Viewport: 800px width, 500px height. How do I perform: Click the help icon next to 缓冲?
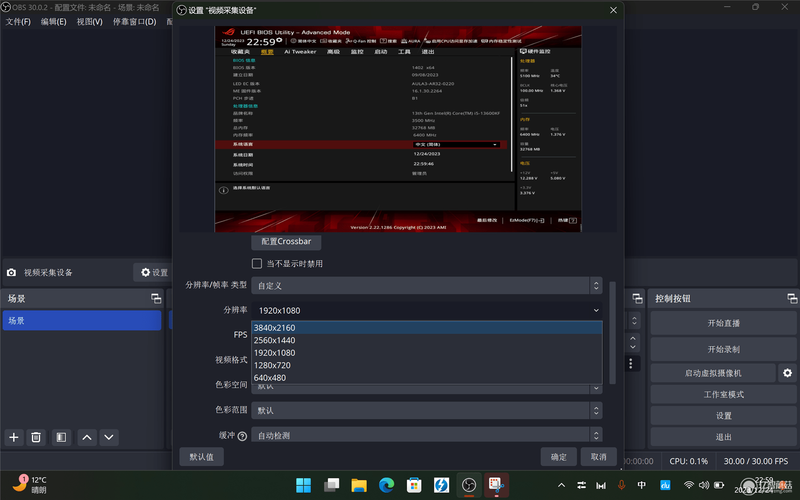pyautogui.click(x=242, y=436)
